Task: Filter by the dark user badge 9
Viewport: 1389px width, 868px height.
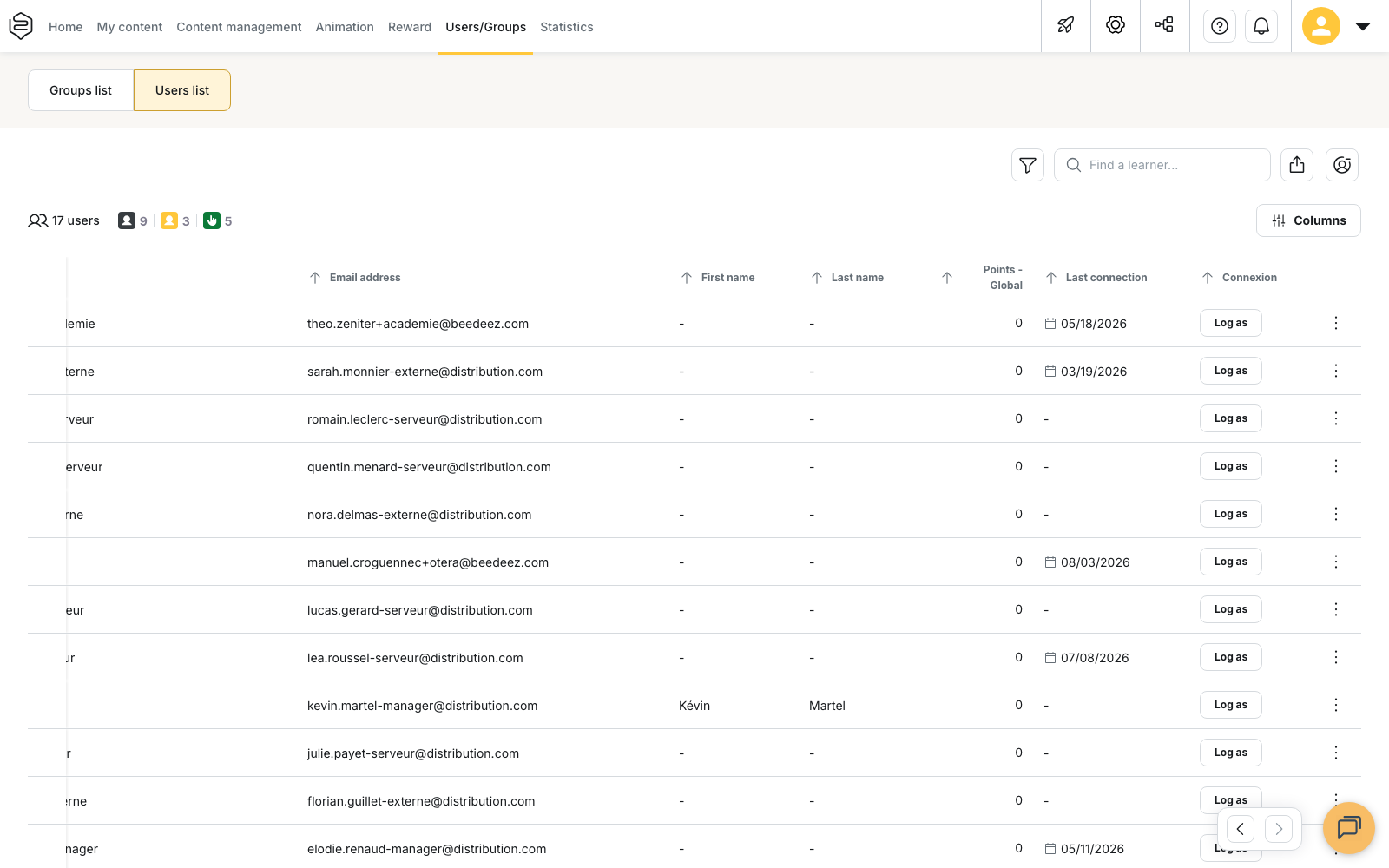Action: [x=133, y=220]
